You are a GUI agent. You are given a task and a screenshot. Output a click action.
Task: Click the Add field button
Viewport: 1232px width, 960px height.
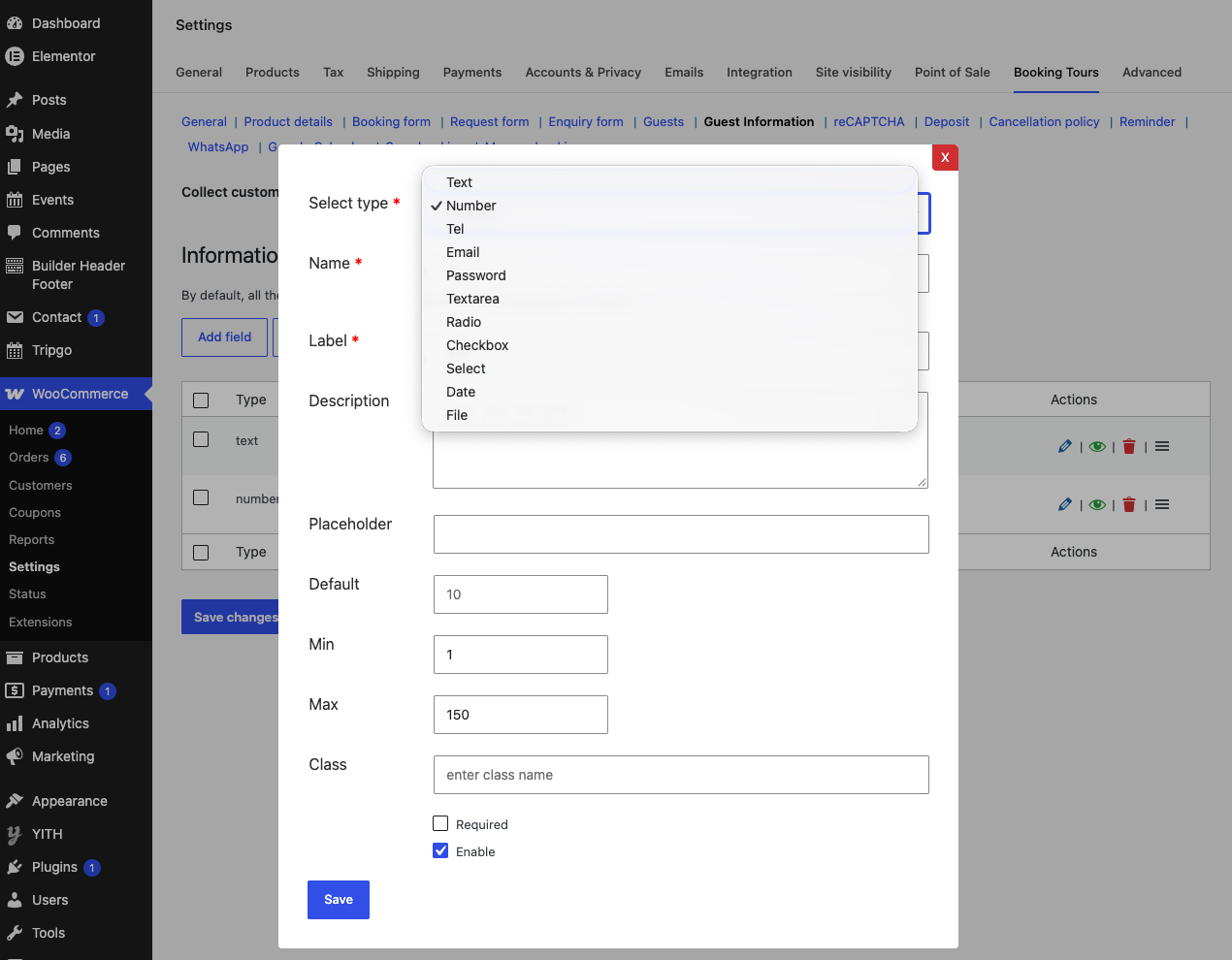pyautogui.click(x=224, y=337)
